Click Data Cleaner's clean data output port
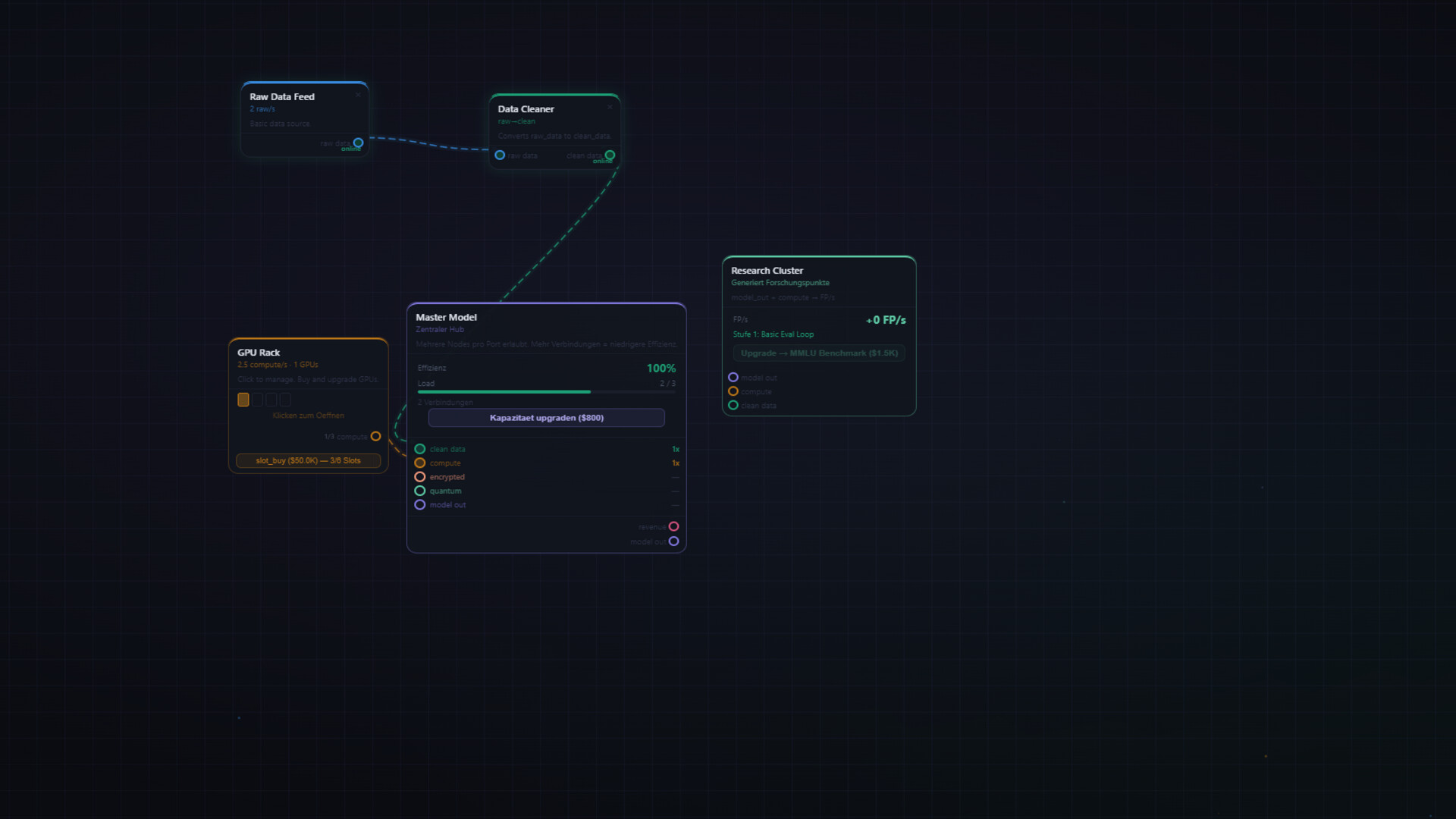The width and height of the screenshot is (1456, 819). [x=610, y=155]
